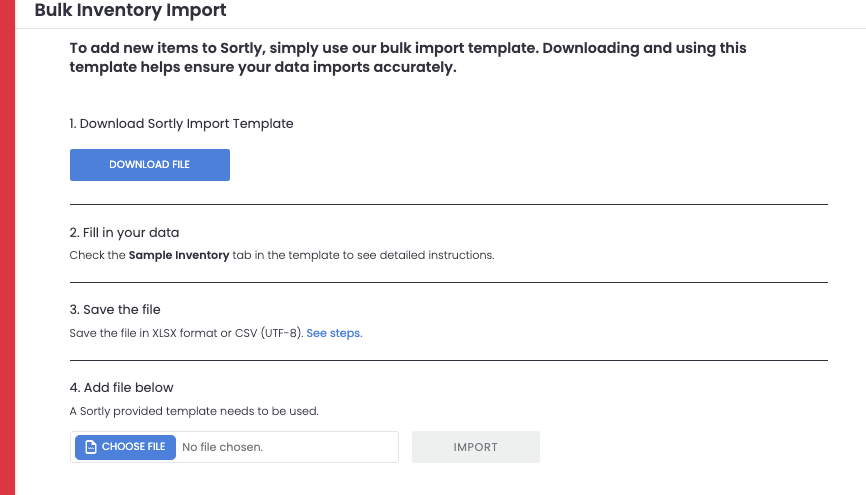This screenshot has height=495, width=866.
Task: Click the bold bulk import template intro paragraph
Action: (x=408, y=58)
